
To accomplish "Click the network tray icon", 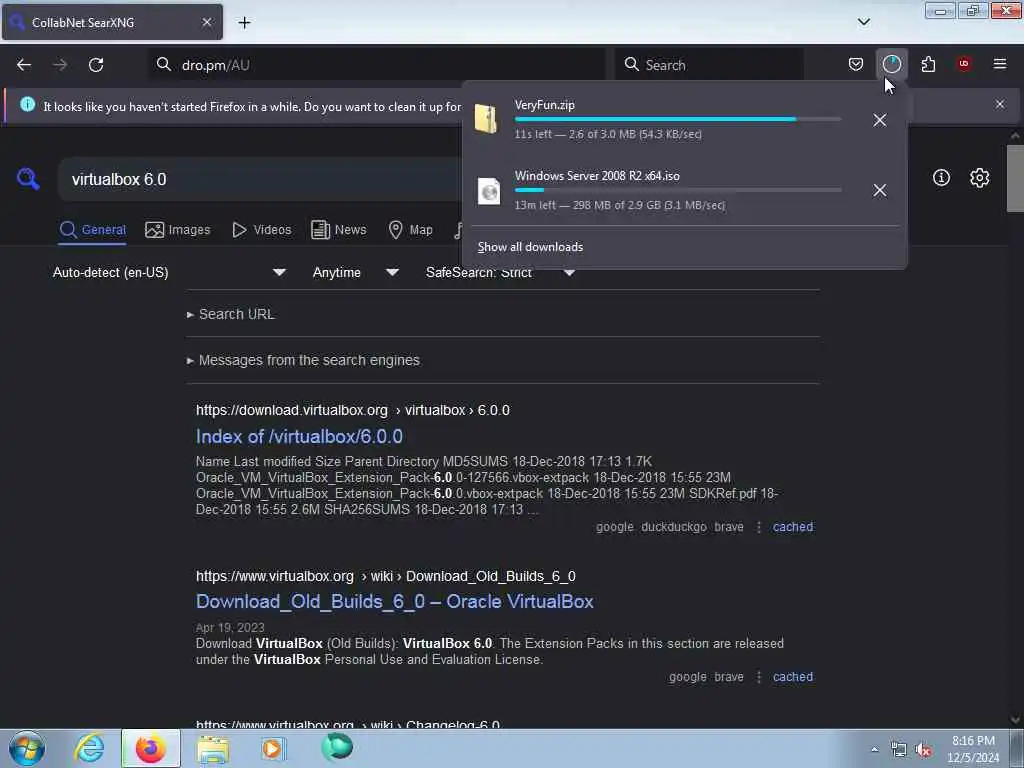I will coord(899,750).
